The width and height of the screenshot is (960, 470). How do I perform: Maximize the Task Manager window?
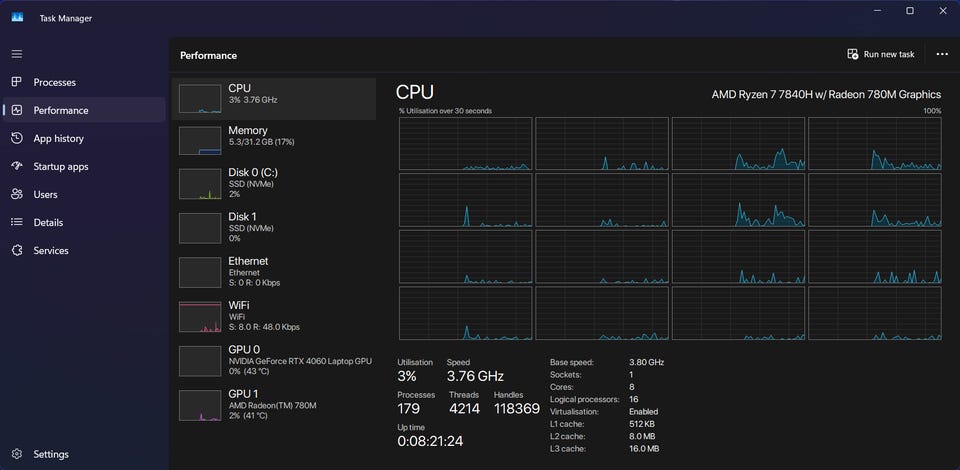point(910,10)
